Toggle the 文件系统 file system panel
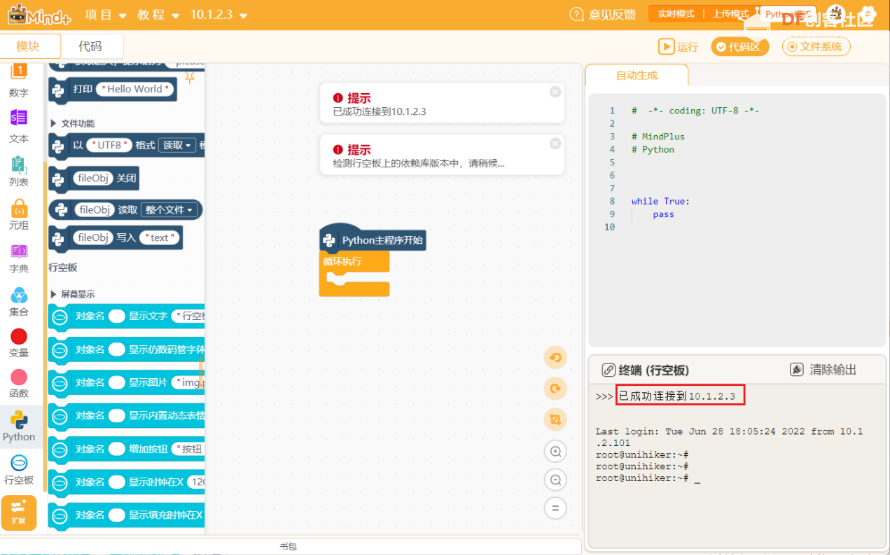This screenshot has height=555, width=890. point(816,46)
